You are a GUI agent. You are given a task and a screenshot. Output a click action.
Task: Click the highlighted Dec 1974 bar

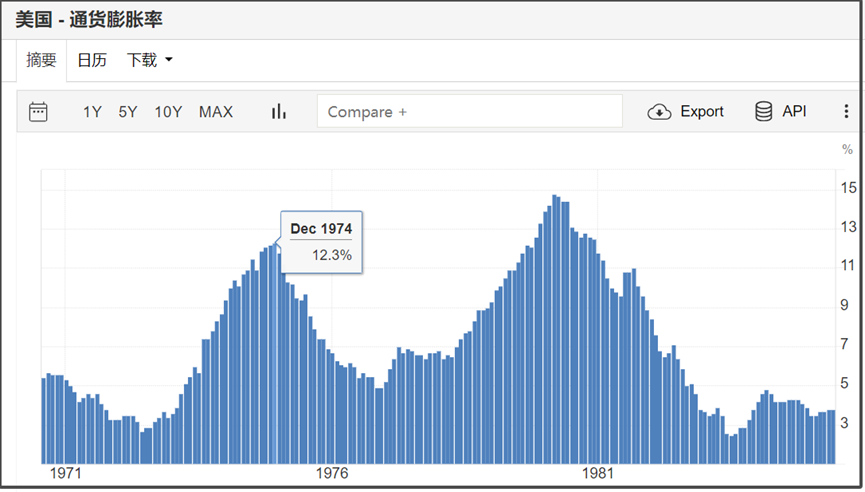(276, 354)
